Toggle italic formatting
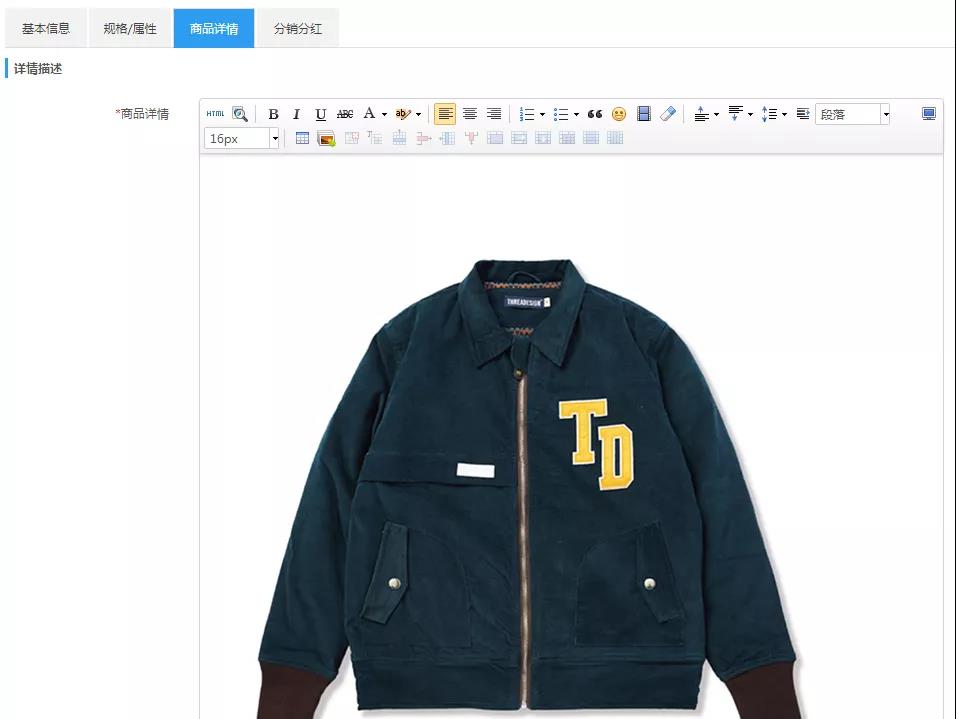 [x=297, y=114]
